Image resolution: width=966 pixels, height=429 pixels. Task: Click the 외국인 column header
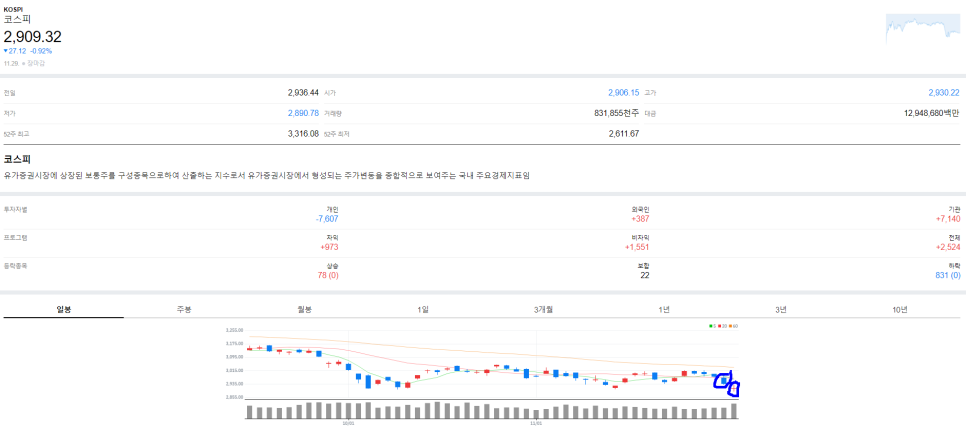click(x=641, y=210)
